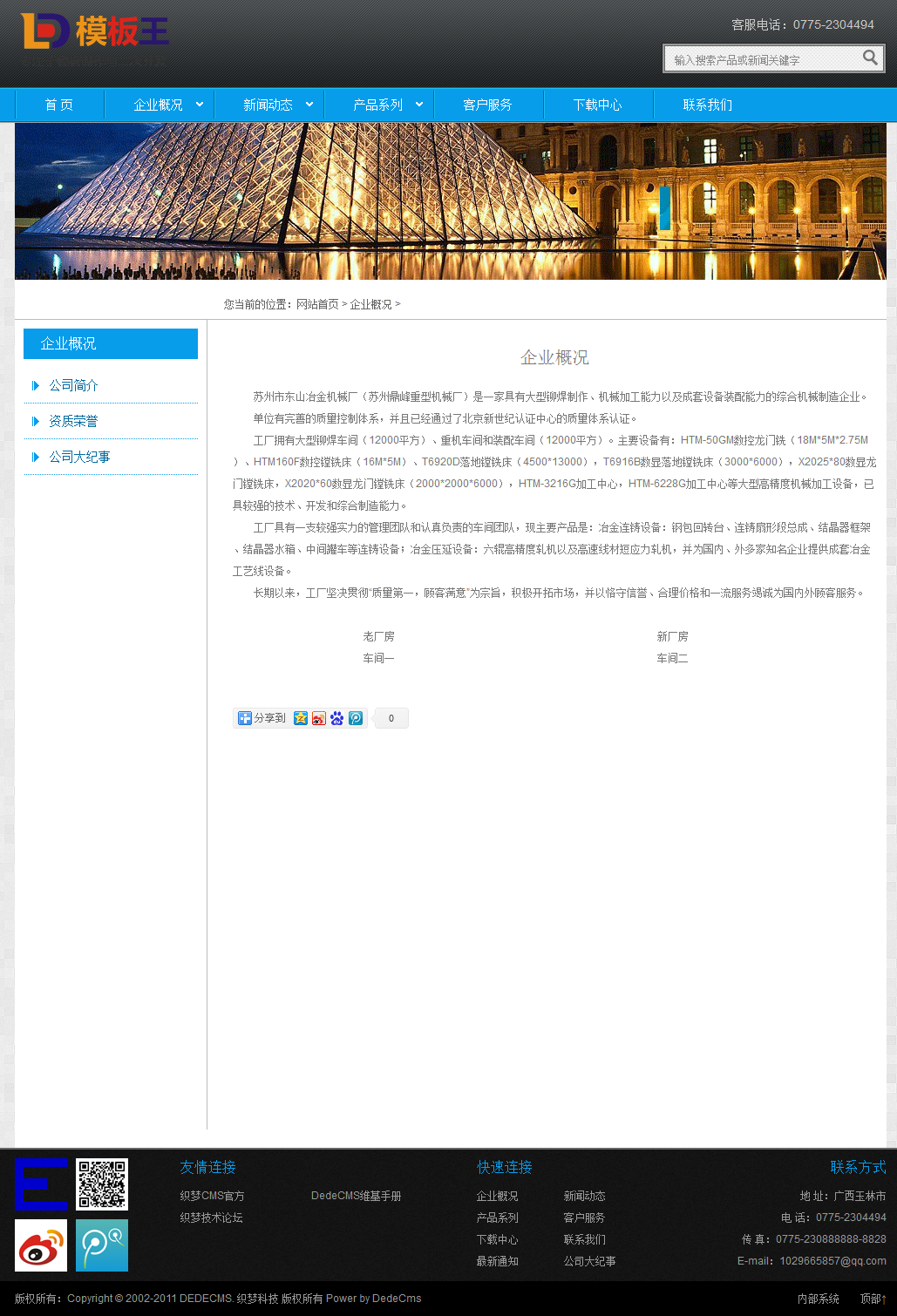Screen dimensions: 897x1316
Task: Open footer quick link 下载中心
Action: click(497, 1239)
